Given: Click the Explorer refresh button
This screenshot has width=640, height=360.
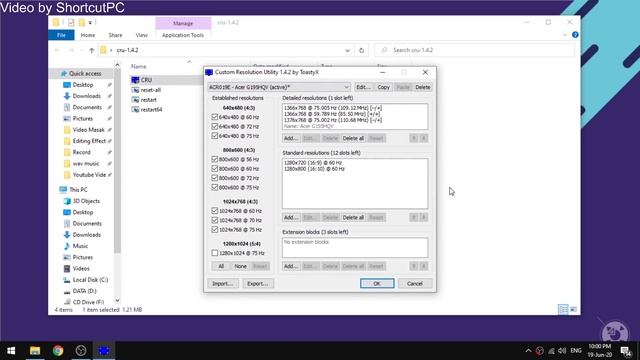Looking at the screenshot, I should [x=361, y=50].
